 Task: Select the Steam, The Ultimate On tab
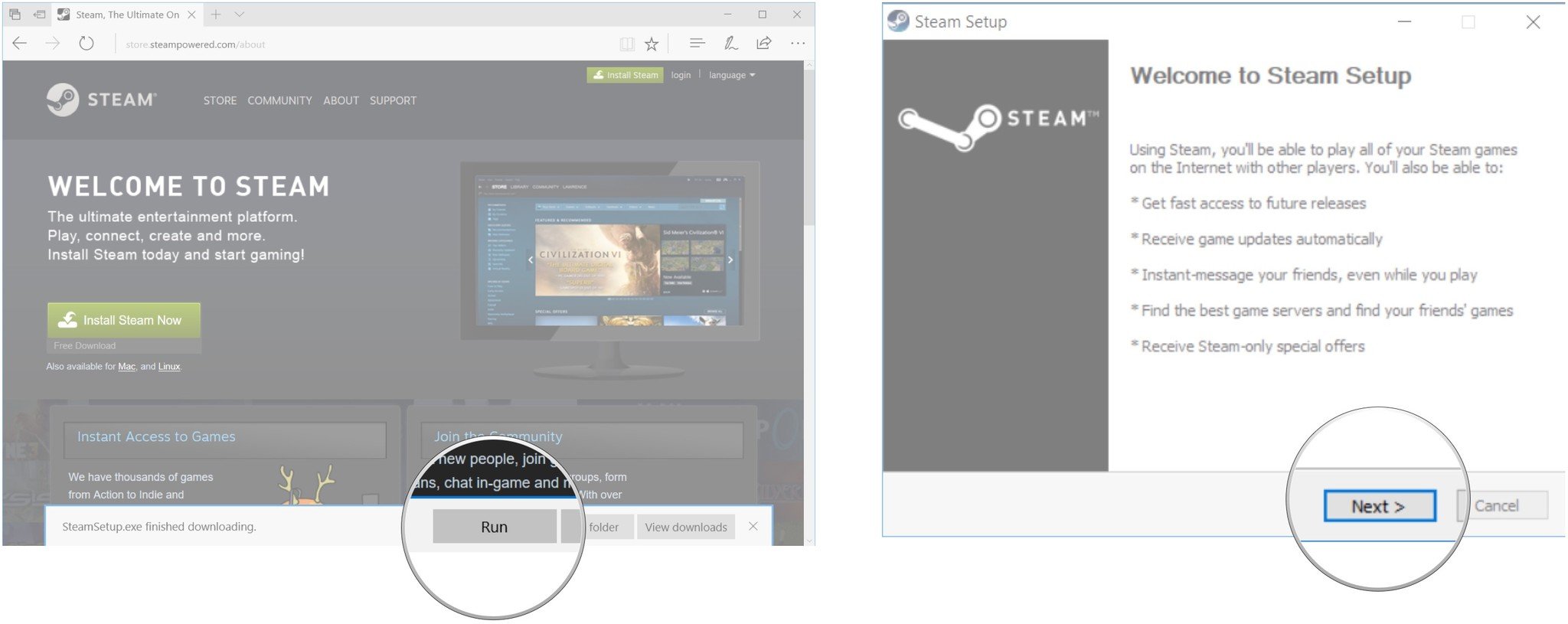click(x=127, y=15)
